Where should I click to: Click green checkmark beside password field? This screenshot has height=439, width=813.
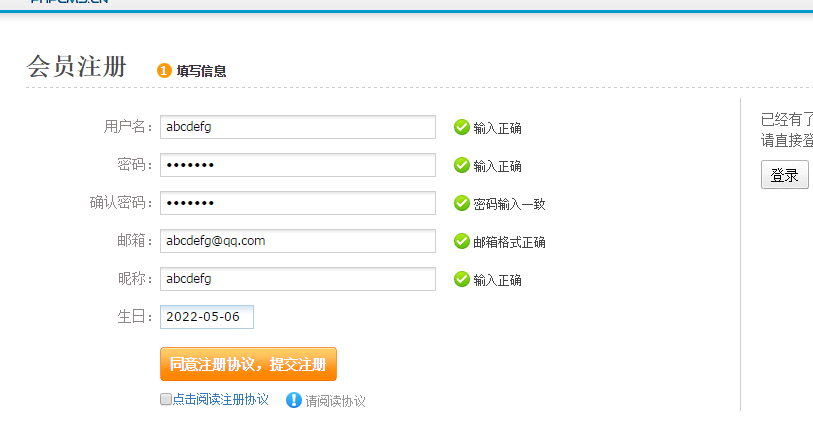(461, 165)
